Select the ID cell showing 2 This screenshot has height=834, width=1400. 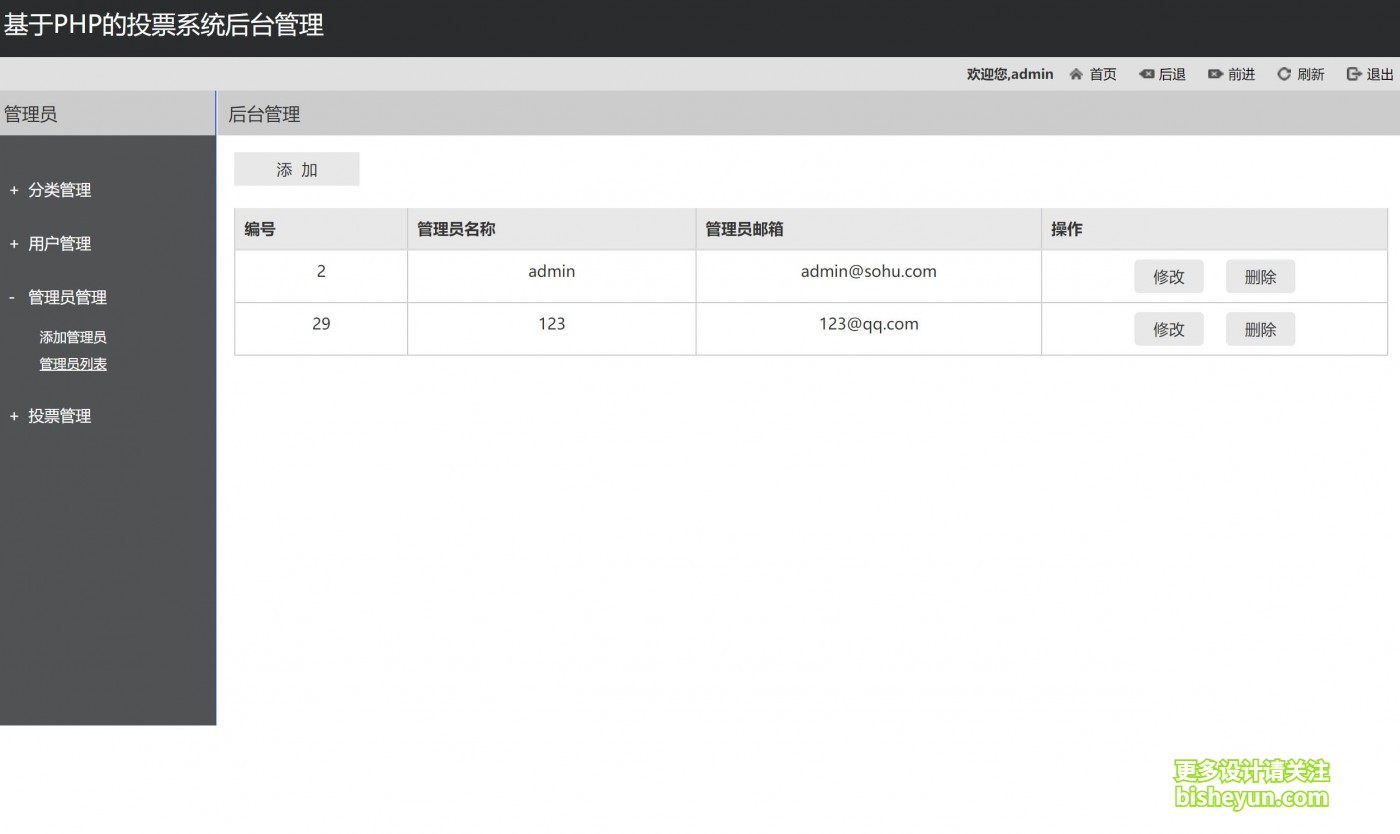coord(321,276)
